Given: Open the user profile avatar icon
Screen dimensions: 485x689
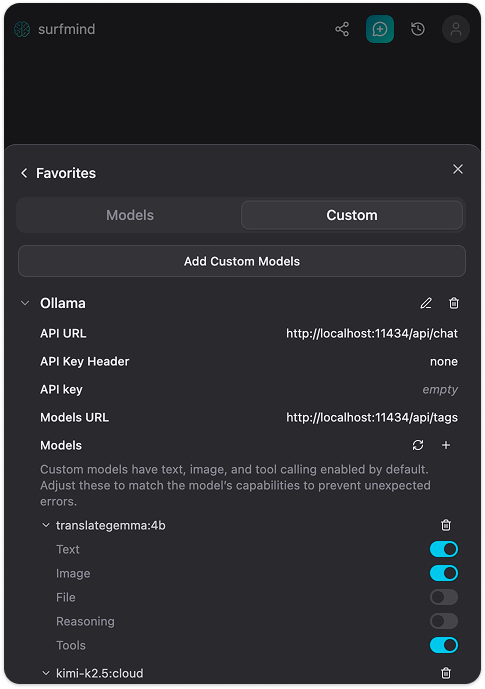Looking at the screenshot, I should click(x=456, y=29).
